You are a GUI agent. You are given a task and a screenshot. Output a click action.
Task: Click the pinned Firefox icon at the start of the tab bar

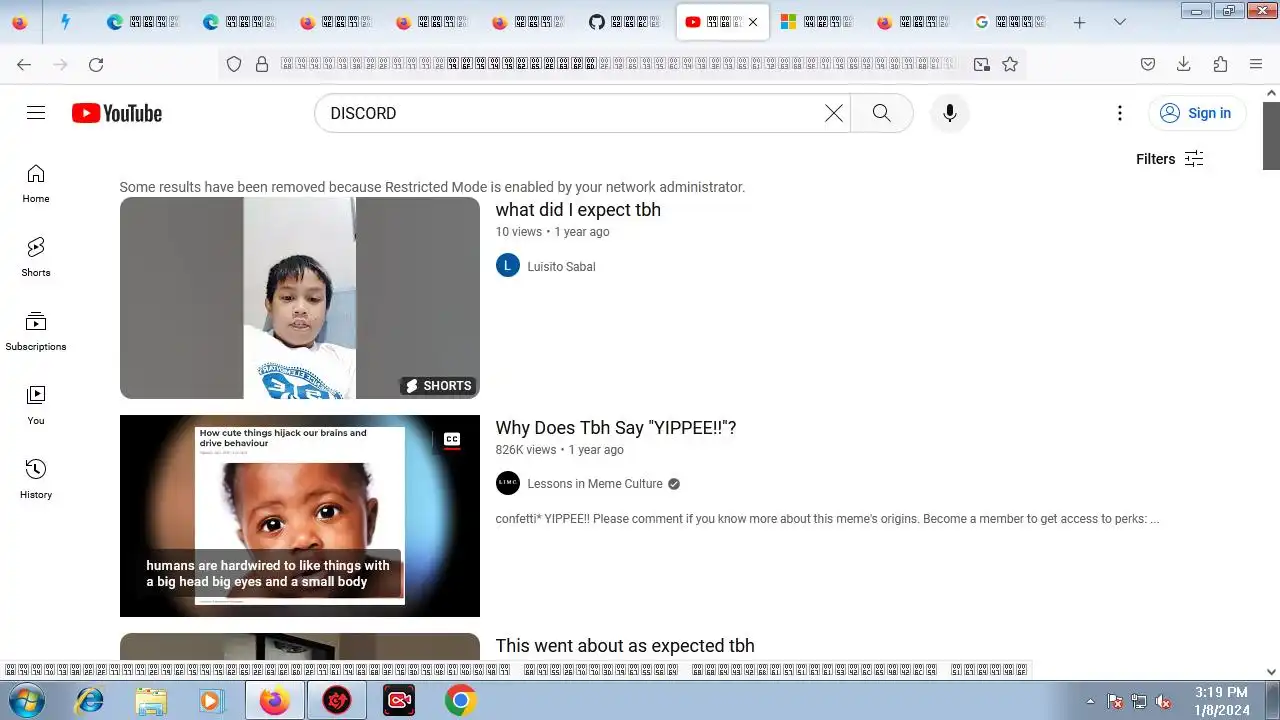pyautogui.click(x=19, y=22)
